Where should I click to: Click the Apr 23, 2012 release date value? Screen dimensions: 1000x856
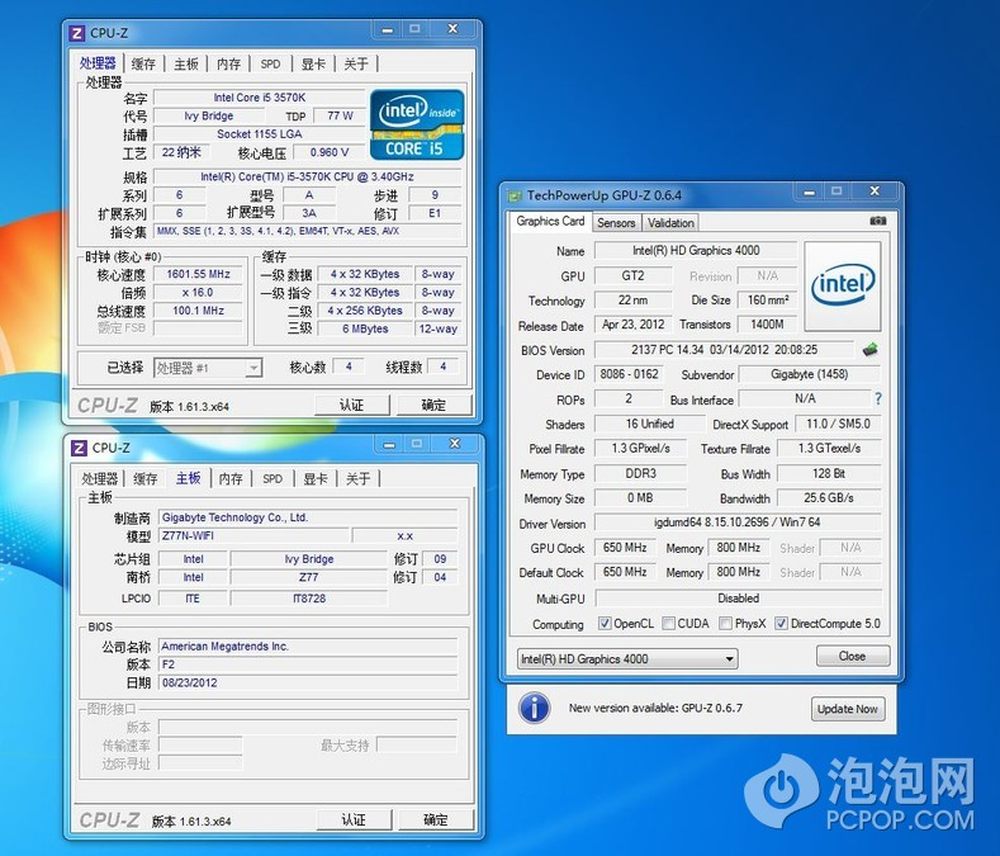pos(633,324)
